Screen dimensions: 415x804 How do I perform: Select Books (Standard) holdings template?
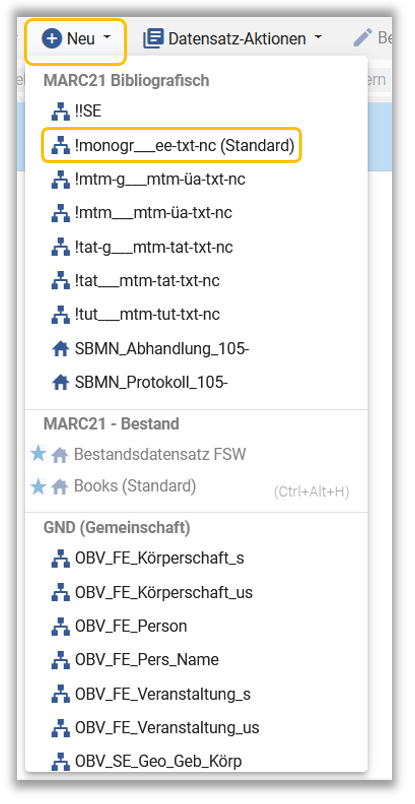tap(124, 486)
